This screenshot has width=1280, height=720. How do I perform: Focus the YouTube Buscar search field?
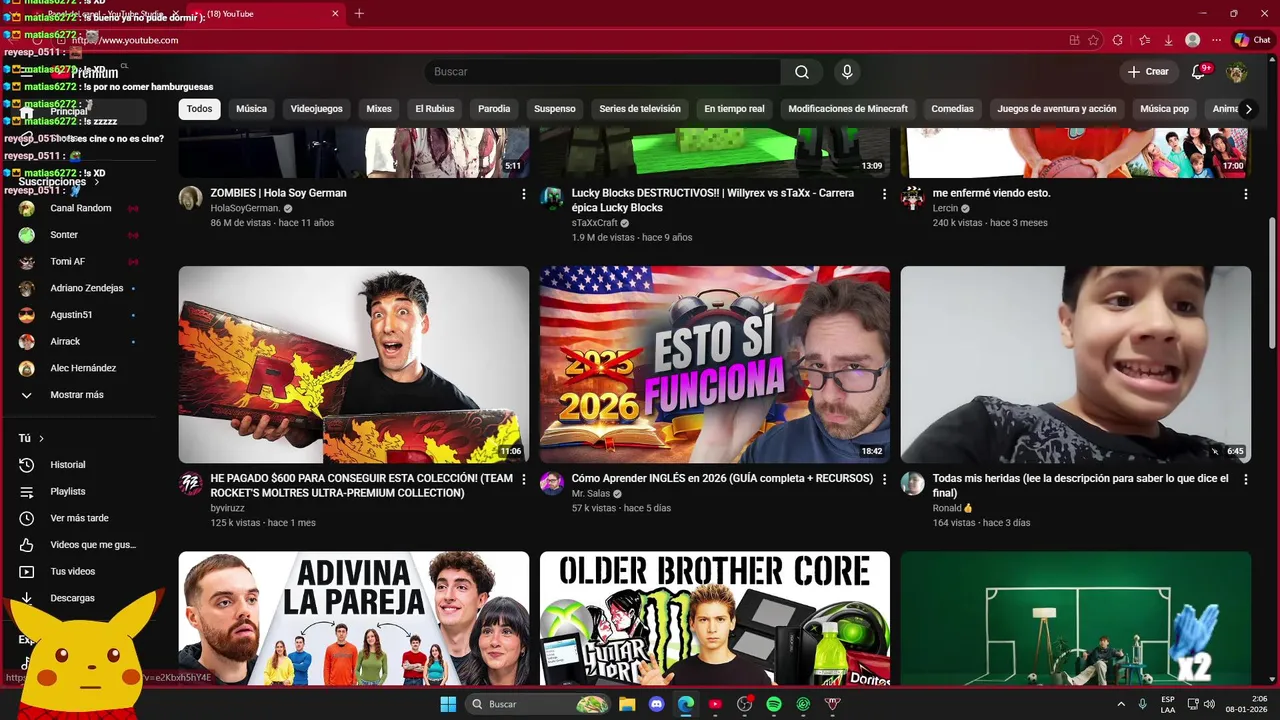(603, 72)
